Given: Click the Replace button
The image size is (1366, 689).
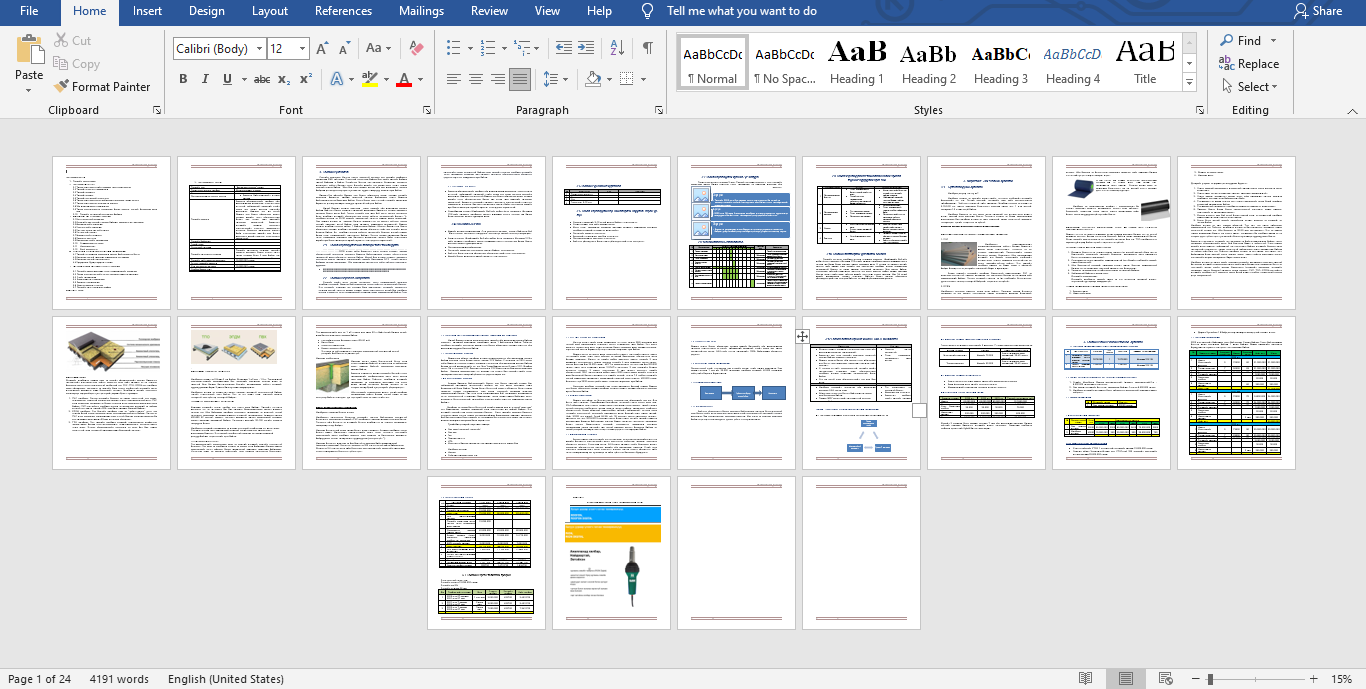Looking at the screenshot, I should pos(1249,63).
